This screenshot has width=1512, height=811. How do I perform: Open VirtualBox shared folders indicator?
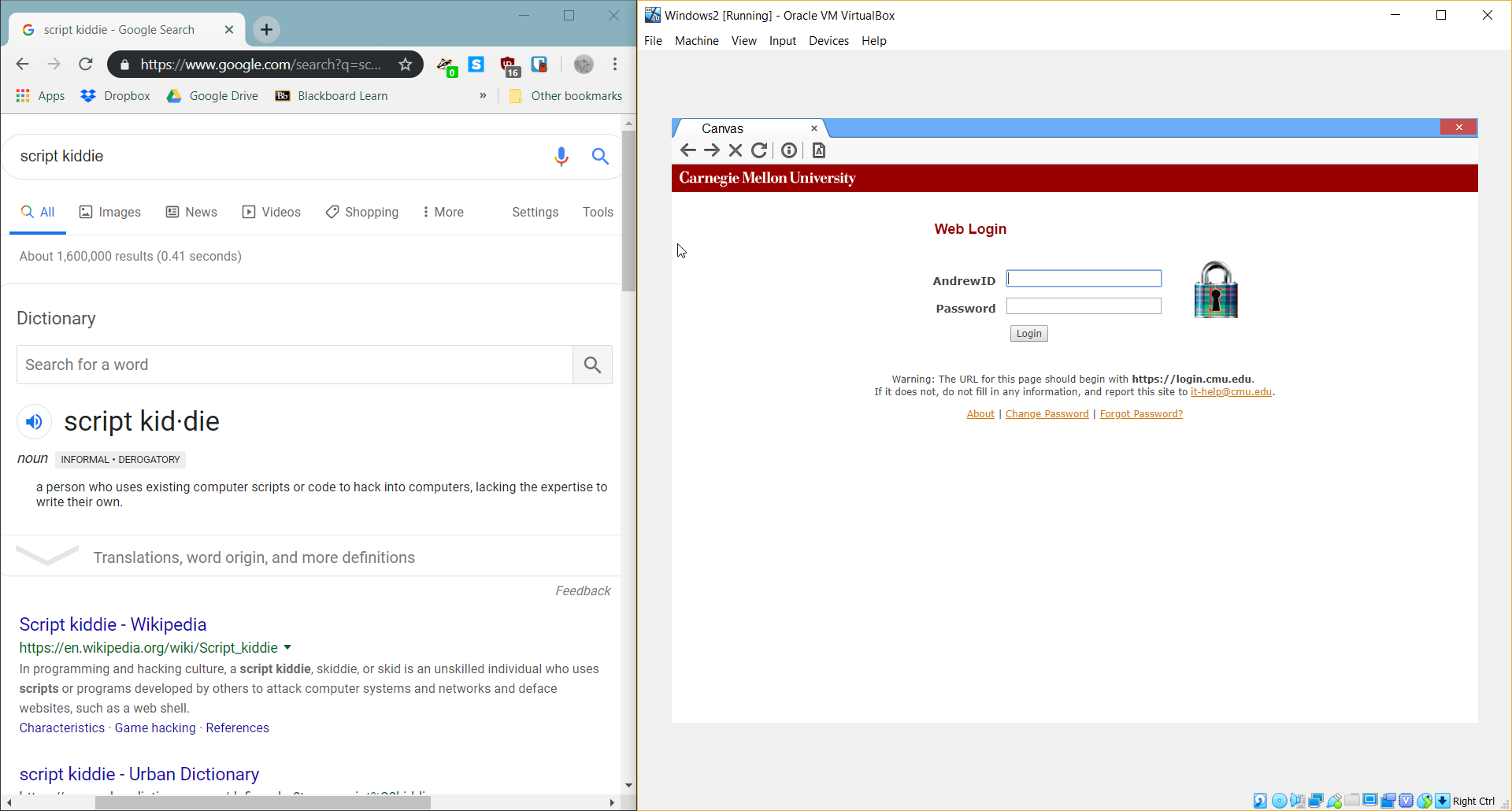[x=1352, y=801]
